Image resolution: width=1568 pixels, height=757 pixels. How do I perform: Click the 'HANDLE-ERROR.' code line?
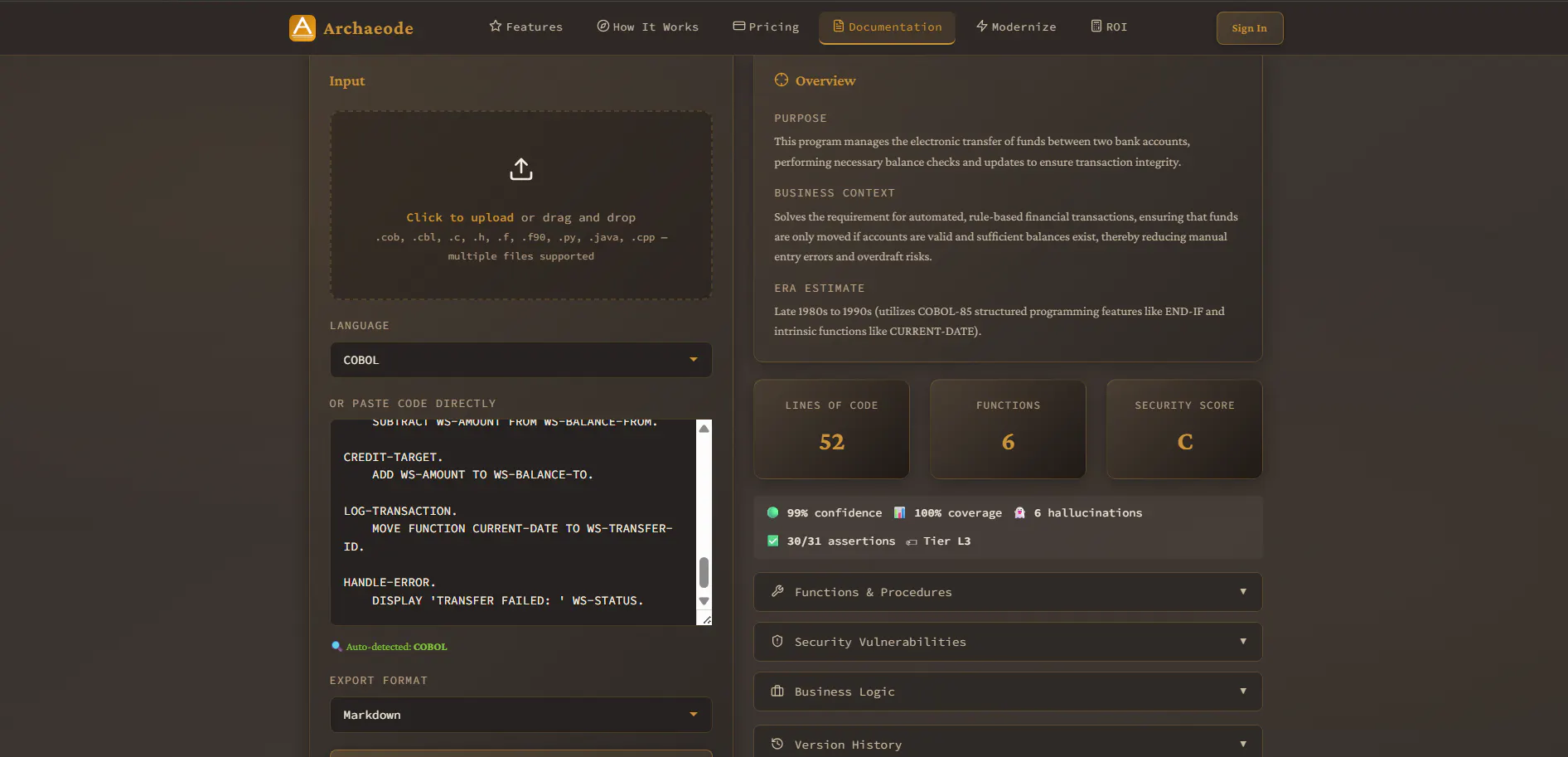[390, 582]
